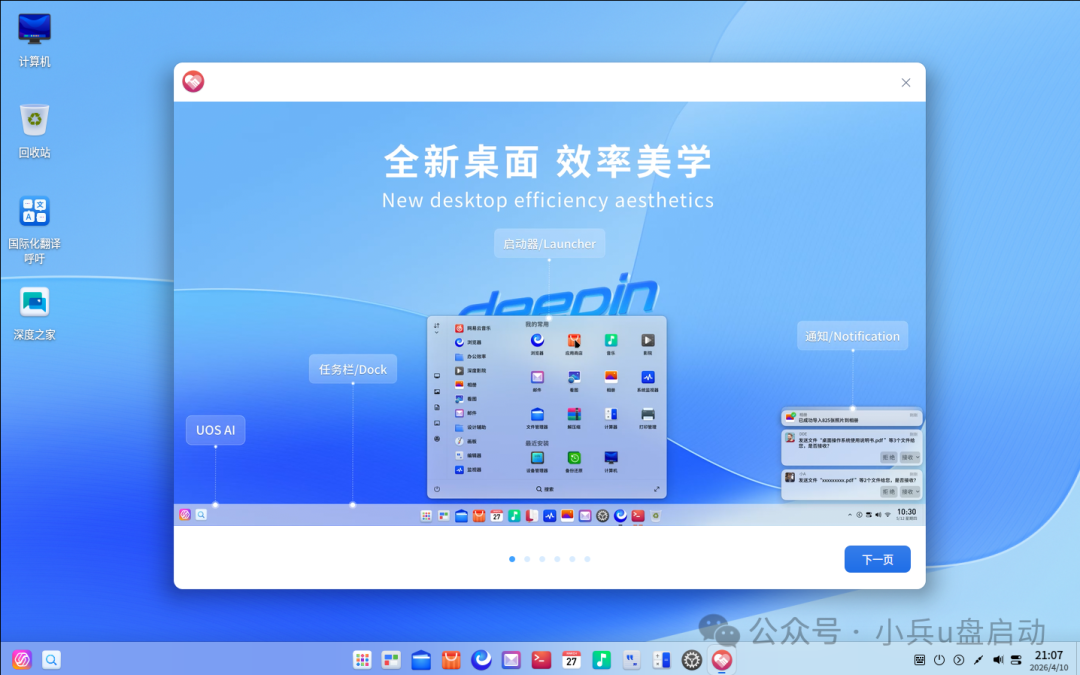The height and width of the screenshot is (675, 1080).
Task: Open the volume control in tray
Action: point(998,660)
